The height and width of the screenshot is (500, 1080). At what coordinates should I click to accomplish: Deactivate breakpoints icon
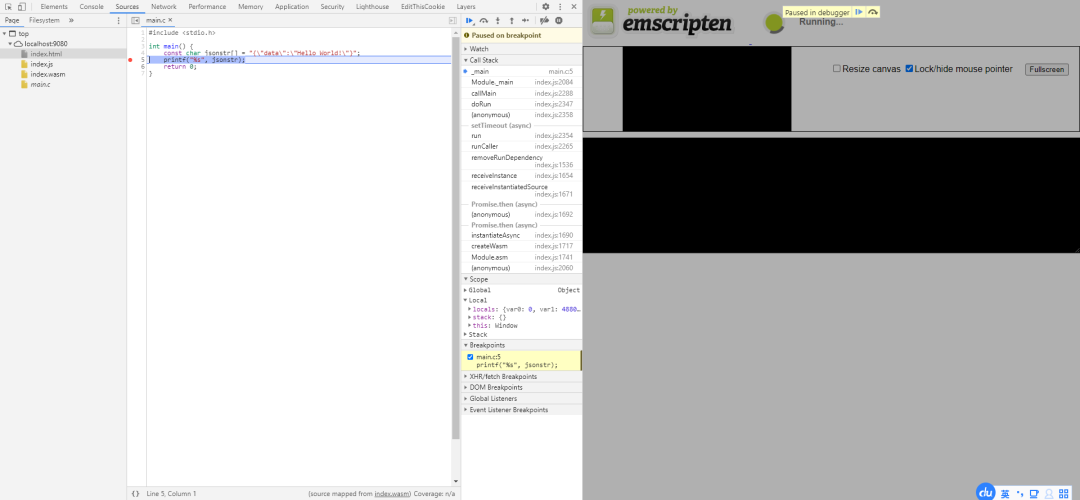click(x=545, y=21)
